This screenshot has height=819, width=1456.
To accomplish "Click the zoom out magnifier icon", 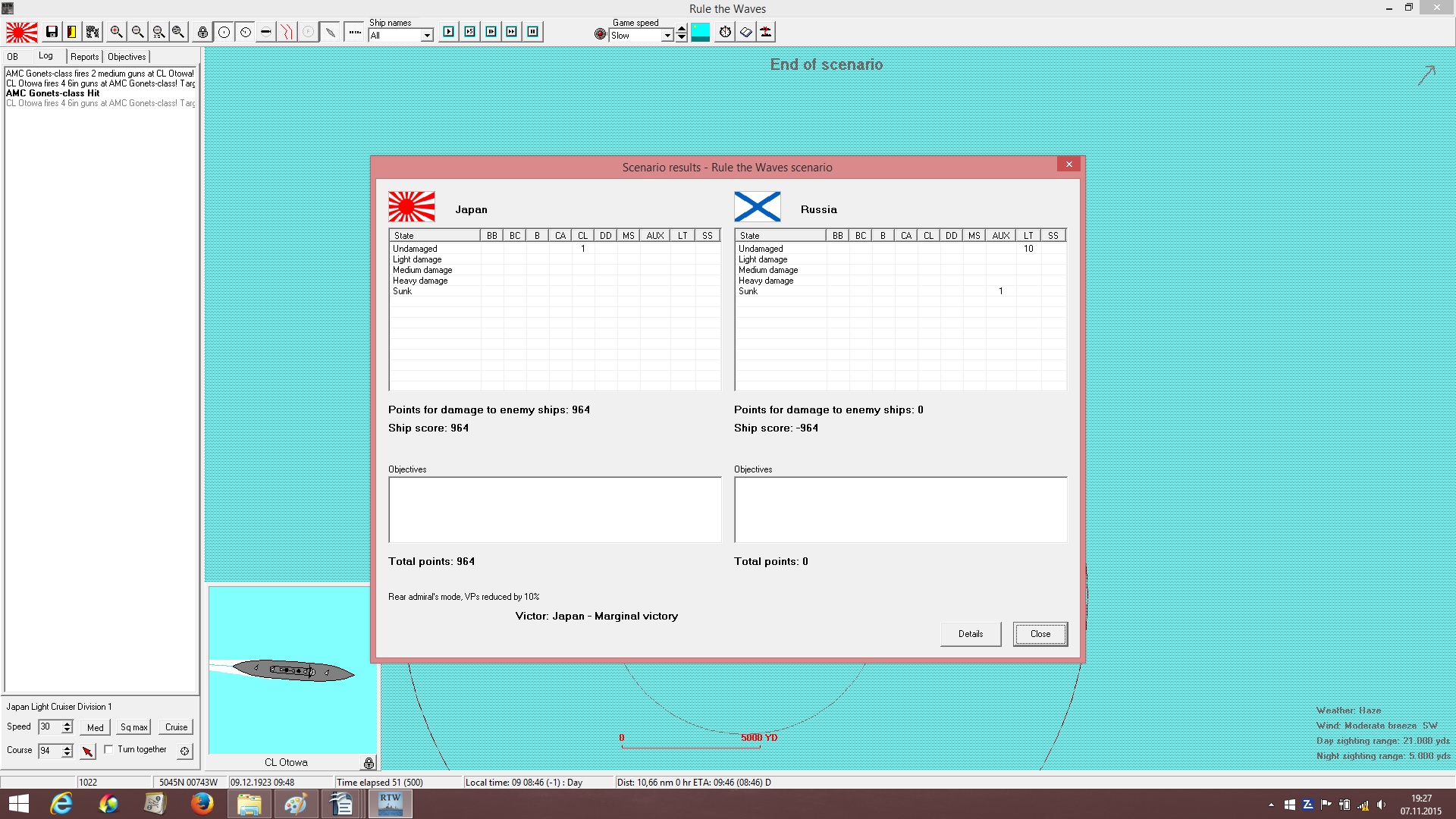I will [137, 32].
